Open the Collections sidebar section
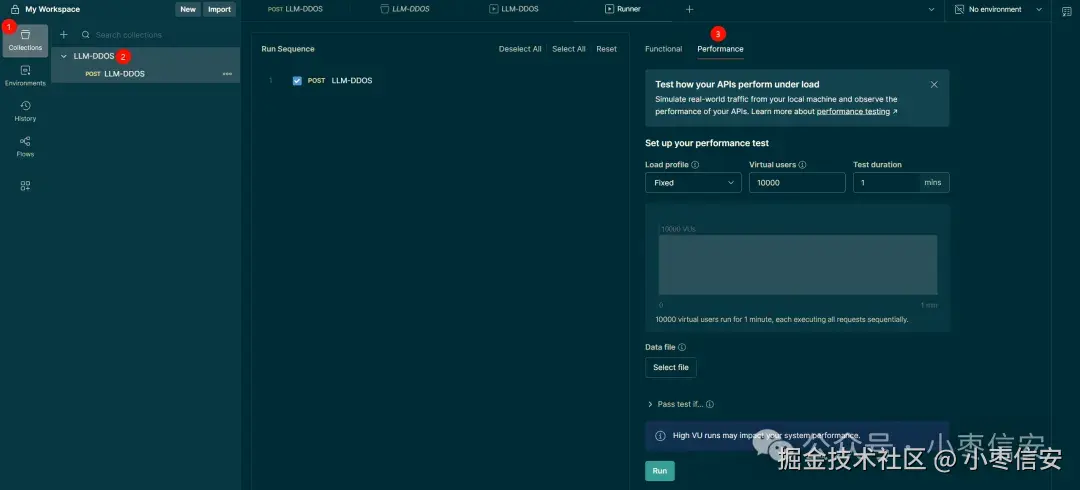 point(25,40)
